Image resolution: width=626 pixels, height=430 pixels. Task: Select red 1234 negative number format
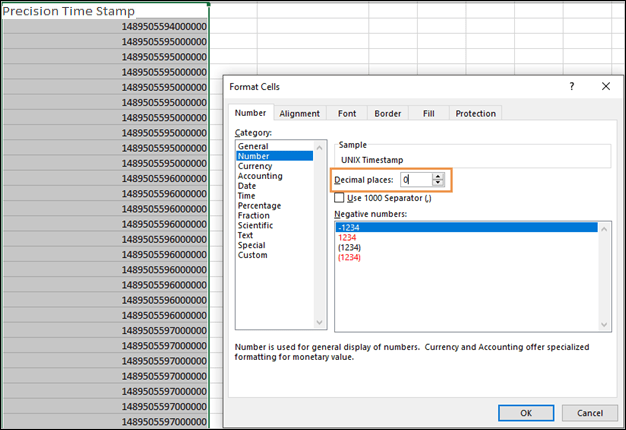pos(466,237)
